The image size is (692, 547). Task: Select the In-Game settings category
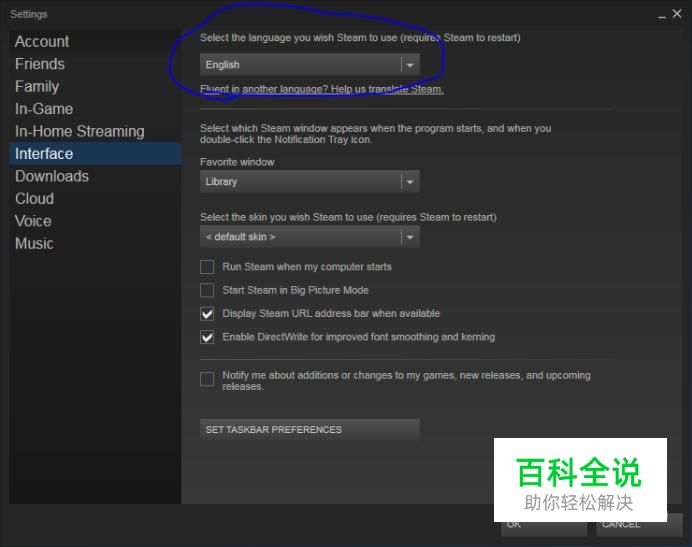tap(95, 109)
